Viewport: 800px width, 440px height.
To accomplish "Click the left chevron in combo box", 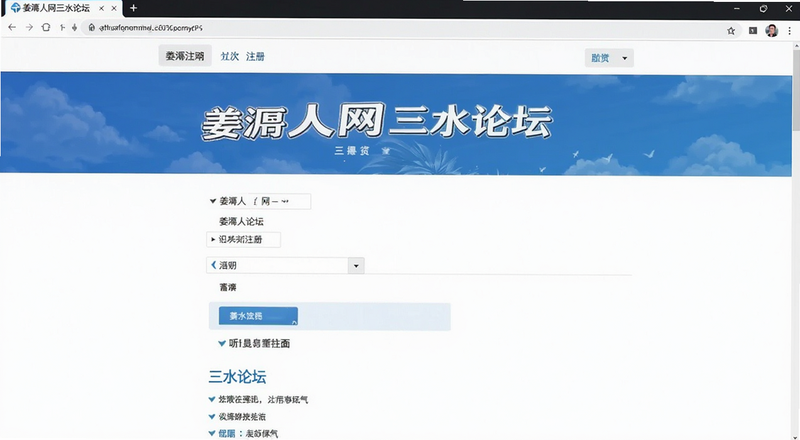I will 214,265.
